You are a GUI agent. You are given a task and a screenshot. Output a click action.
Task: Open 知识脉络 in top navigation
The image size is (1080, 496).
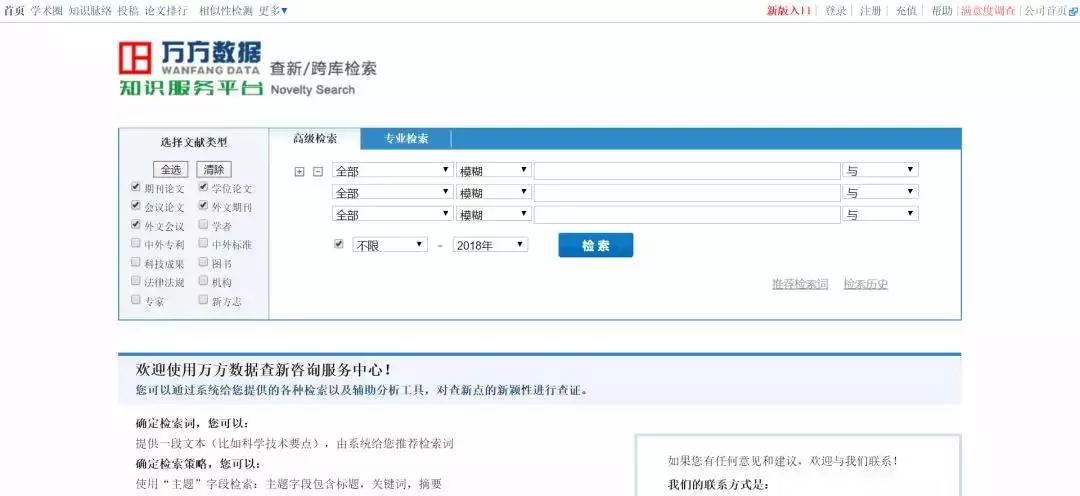[x=90, y=10]
